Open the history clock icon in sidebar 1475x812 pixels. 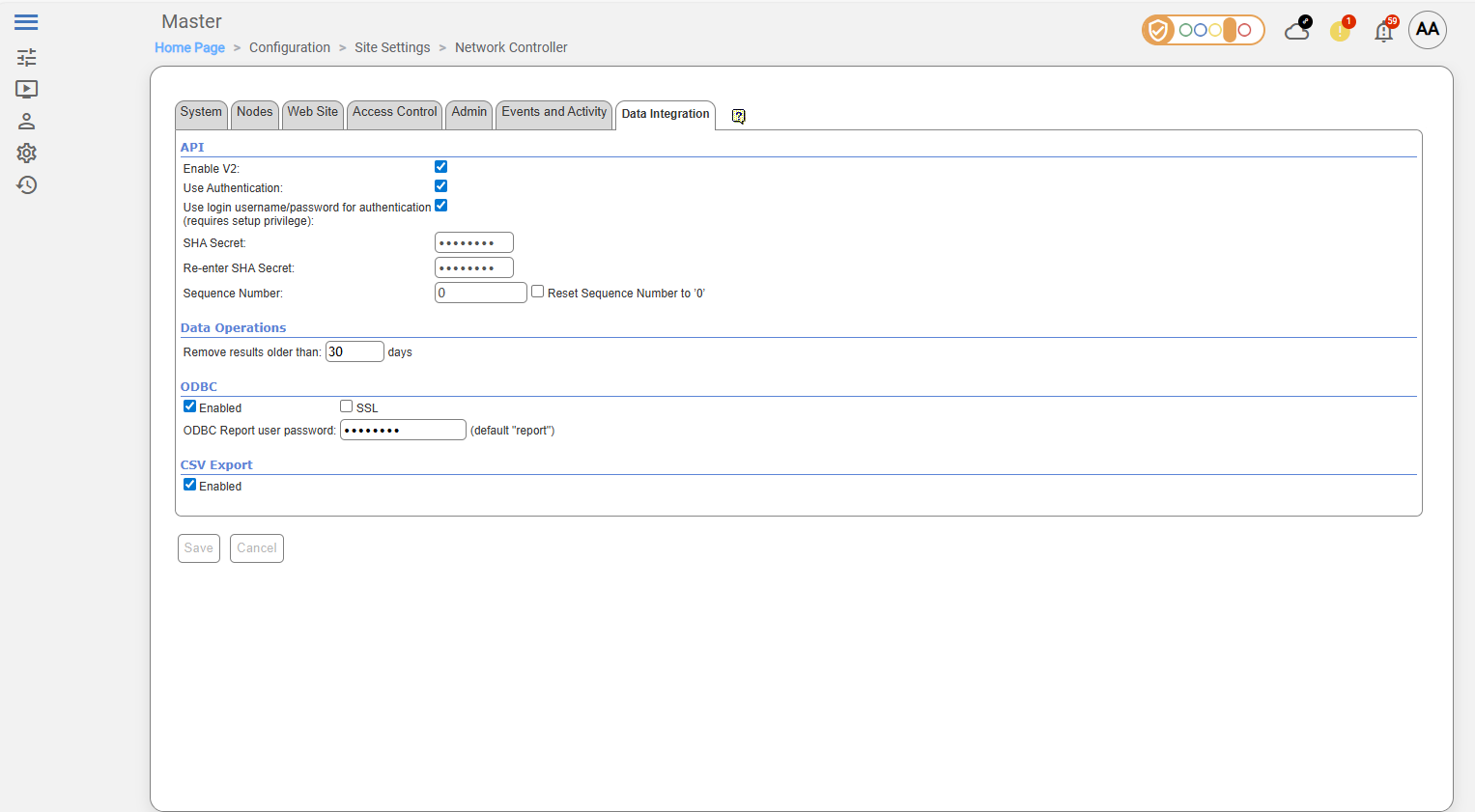click(x=26, y=185)
